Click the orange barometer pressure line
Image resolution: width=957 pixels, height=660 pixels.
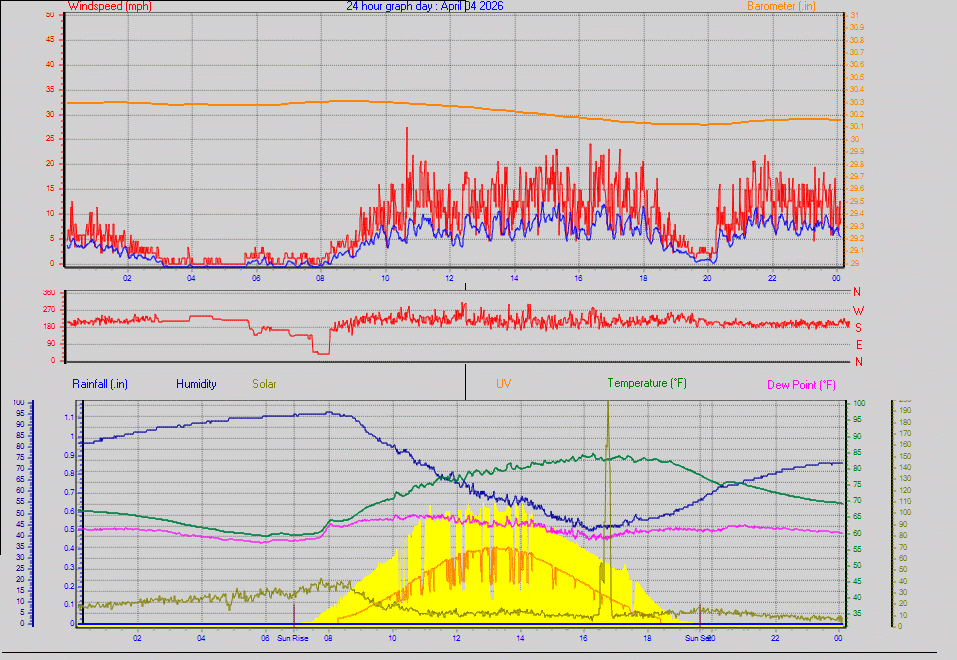[300, 100]
